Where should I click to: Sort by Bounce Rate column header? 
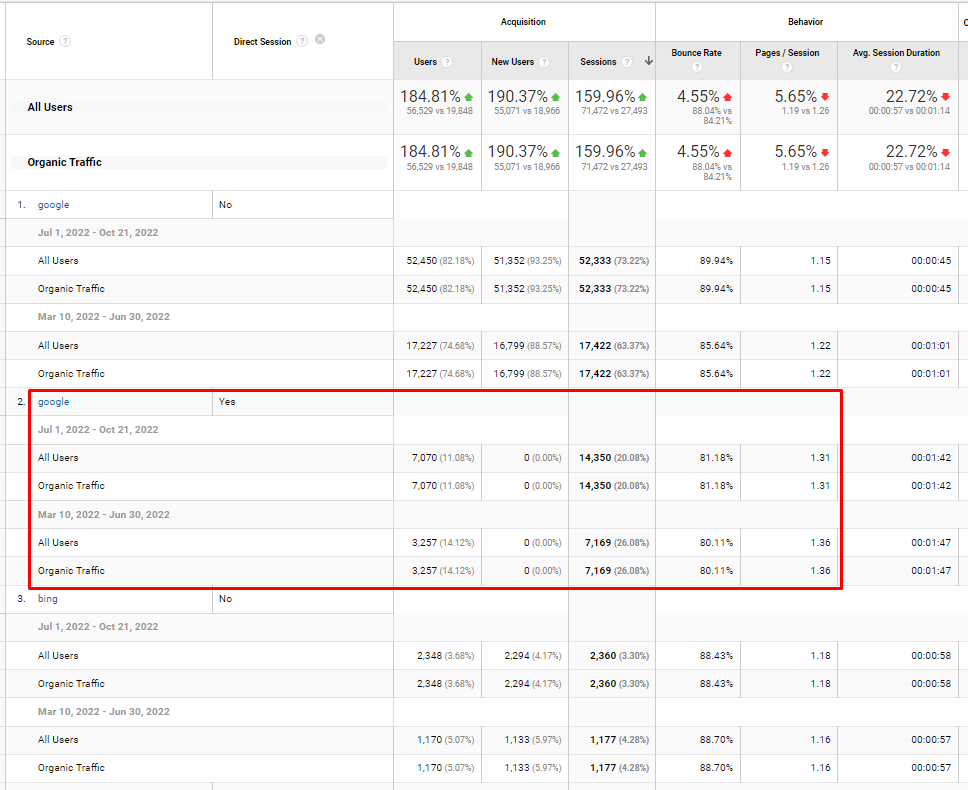click(x=696, y=53)
